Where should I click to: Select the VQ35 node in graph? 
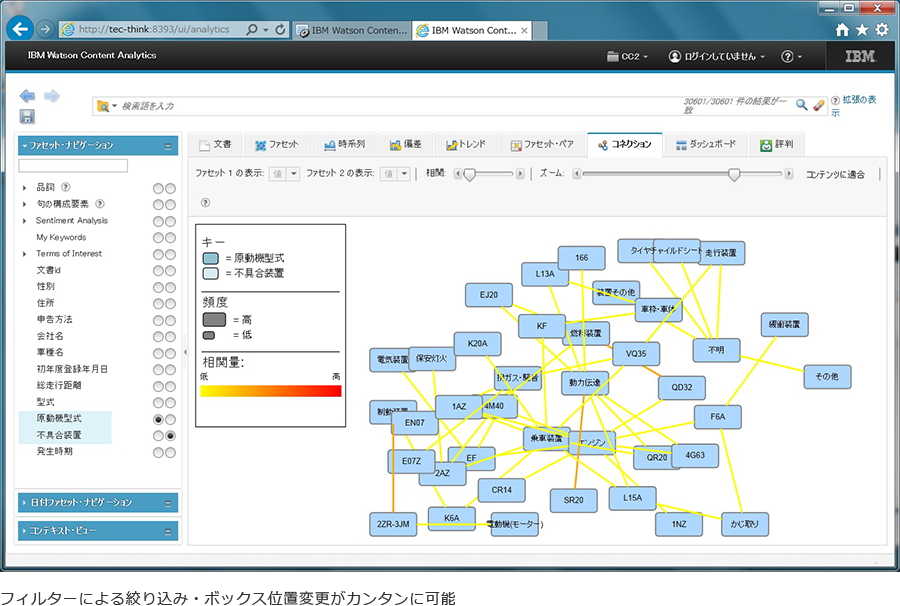click(635, 354)
